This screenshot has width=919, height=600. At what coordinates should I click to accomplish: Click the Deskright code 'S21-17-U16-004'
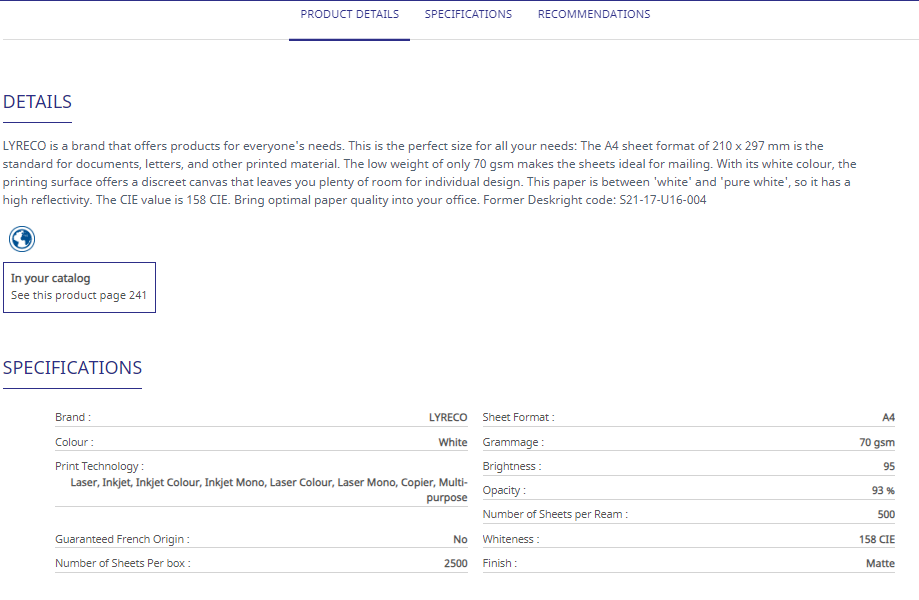pos(663,200)
